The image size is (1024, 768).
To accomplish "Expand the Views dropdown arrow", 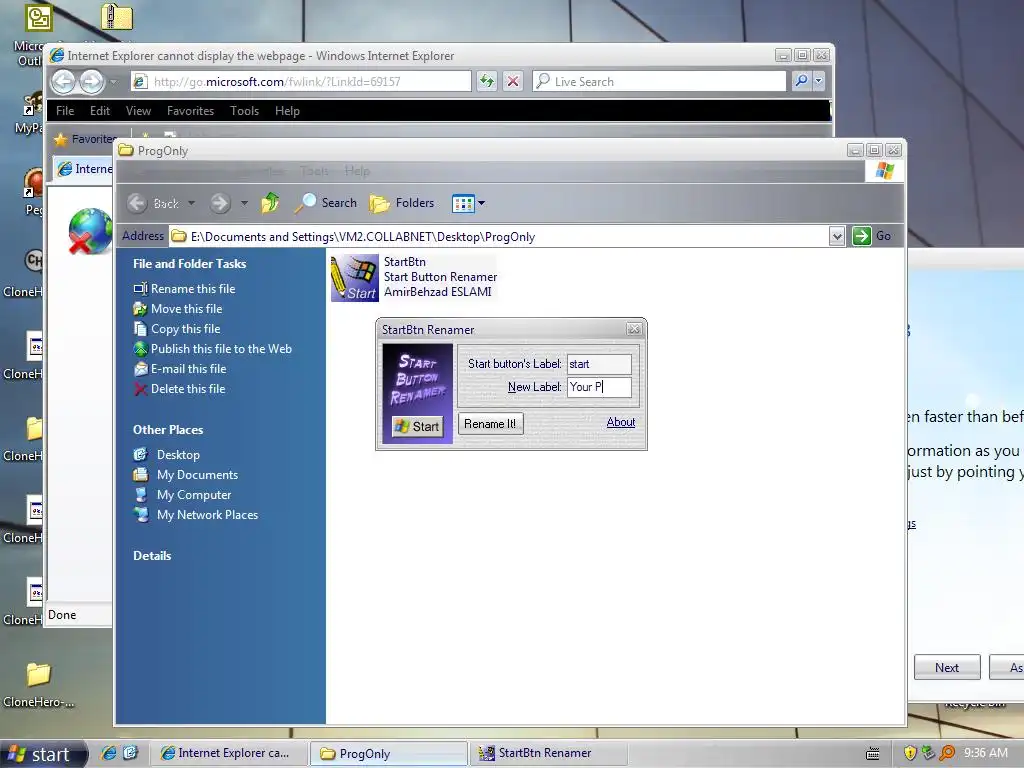I will 481,203.
